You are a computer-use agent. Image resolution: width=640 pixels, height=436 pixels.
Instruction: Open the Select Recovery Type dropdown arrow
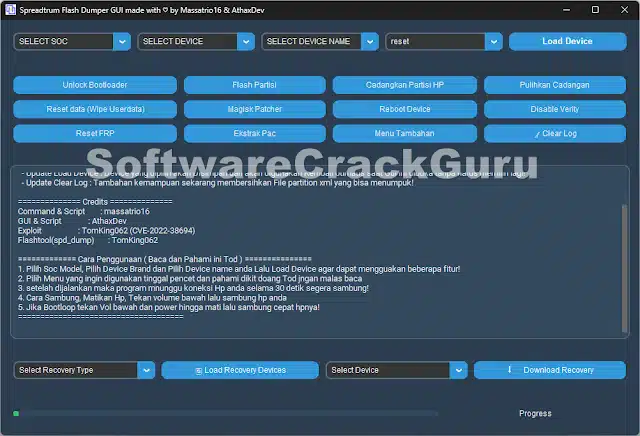click(x=146, y=370)
